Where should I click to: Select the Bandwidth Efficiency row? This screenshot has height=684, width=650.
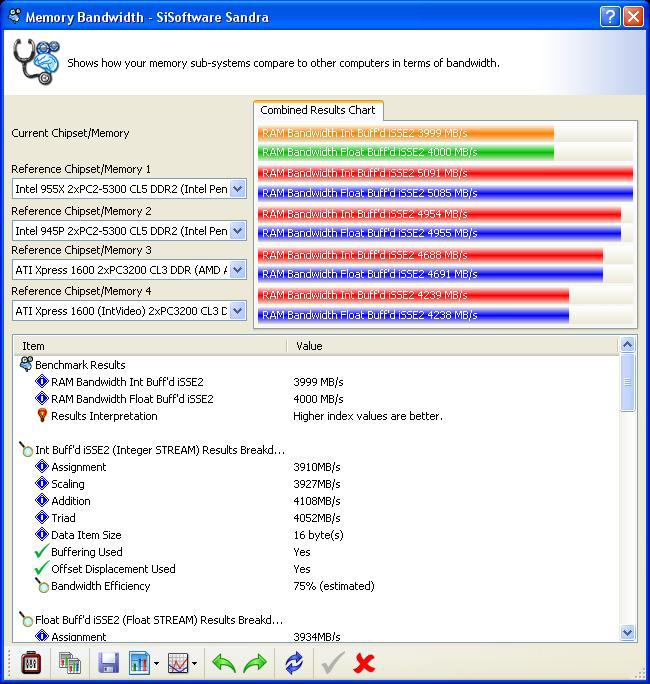tap(316, 586)
